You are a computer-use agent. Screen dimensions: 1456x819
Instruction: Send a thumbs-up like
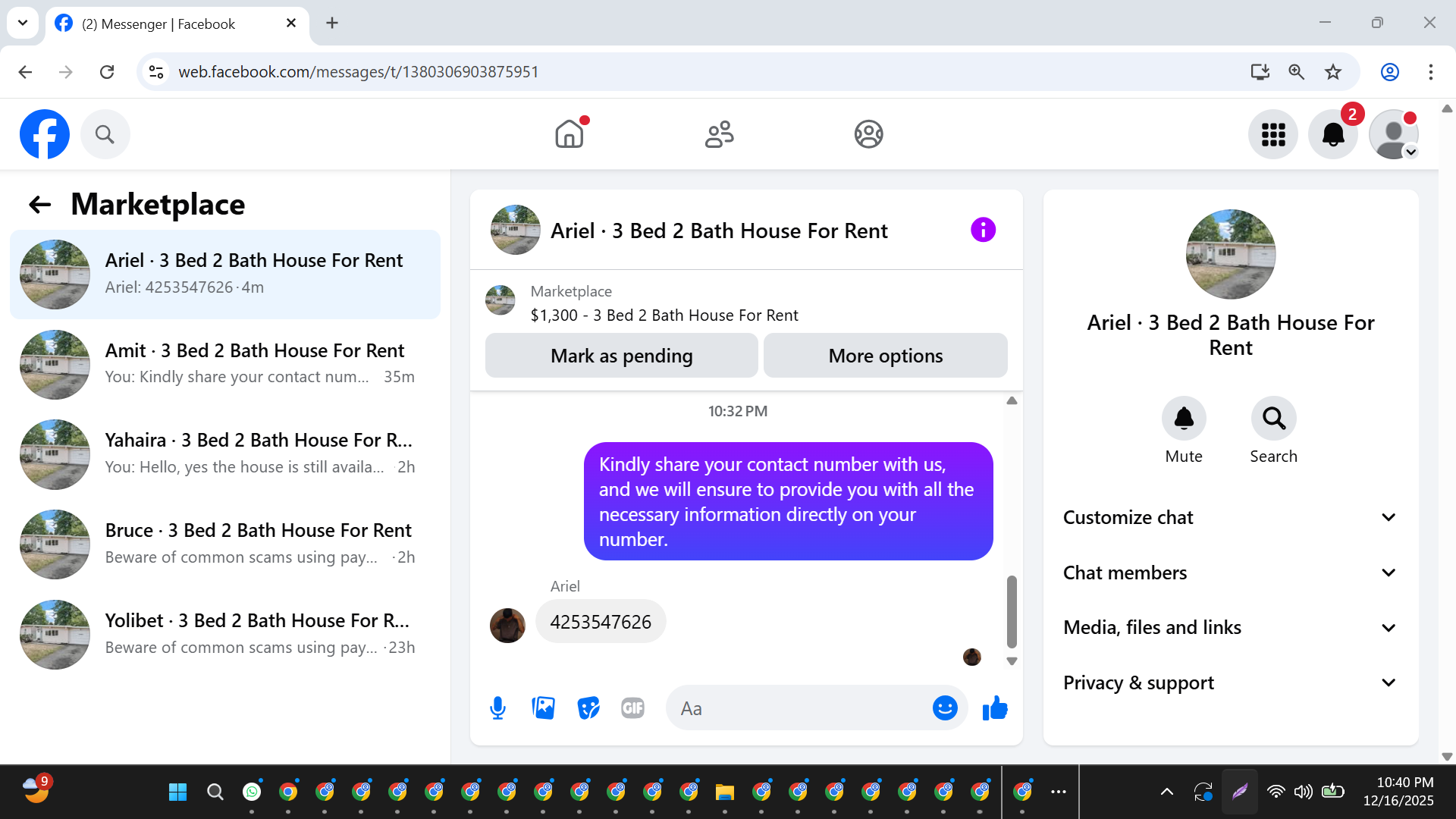point(995,708)
